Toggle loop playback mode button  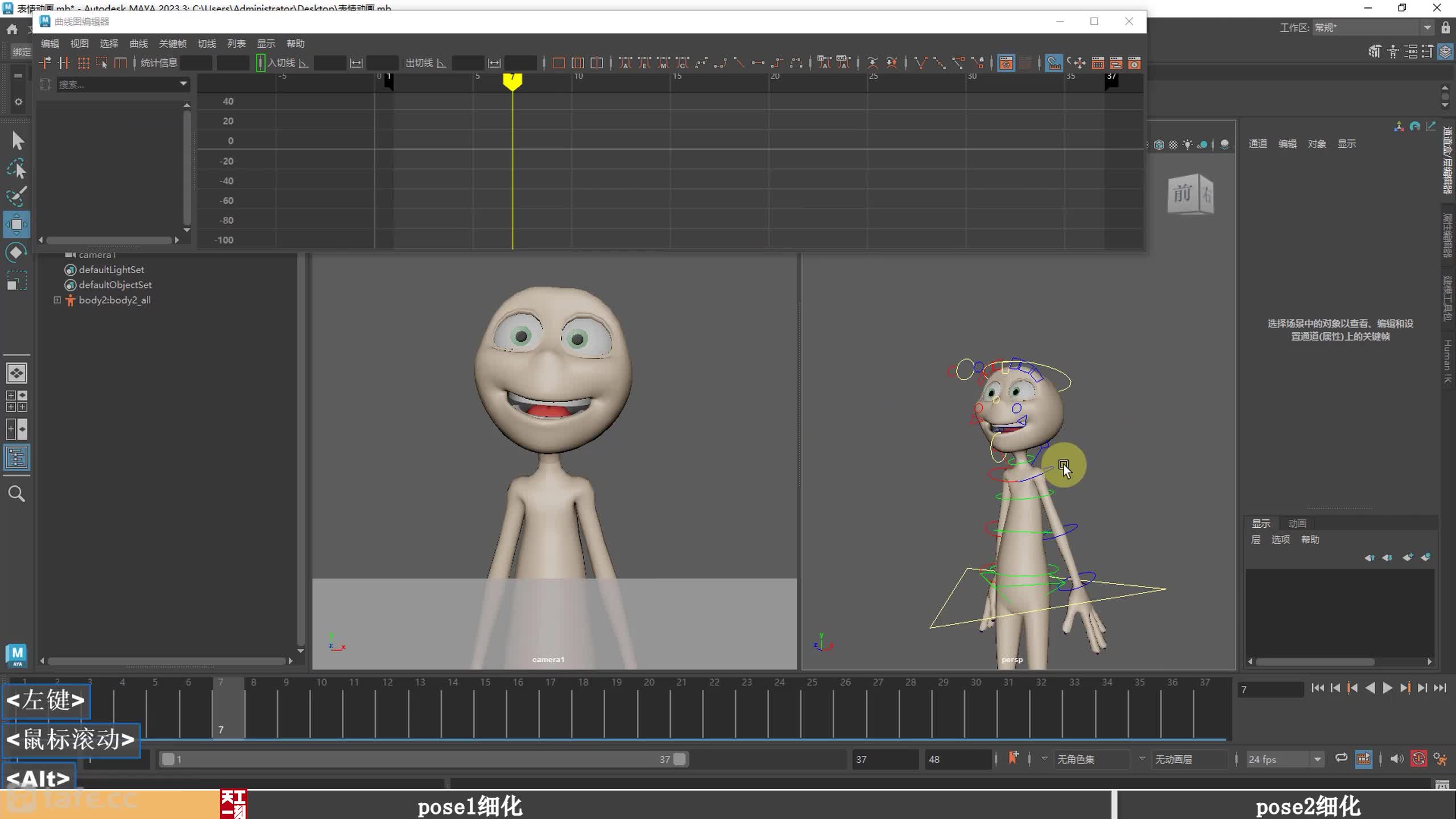coord(1341,758)
